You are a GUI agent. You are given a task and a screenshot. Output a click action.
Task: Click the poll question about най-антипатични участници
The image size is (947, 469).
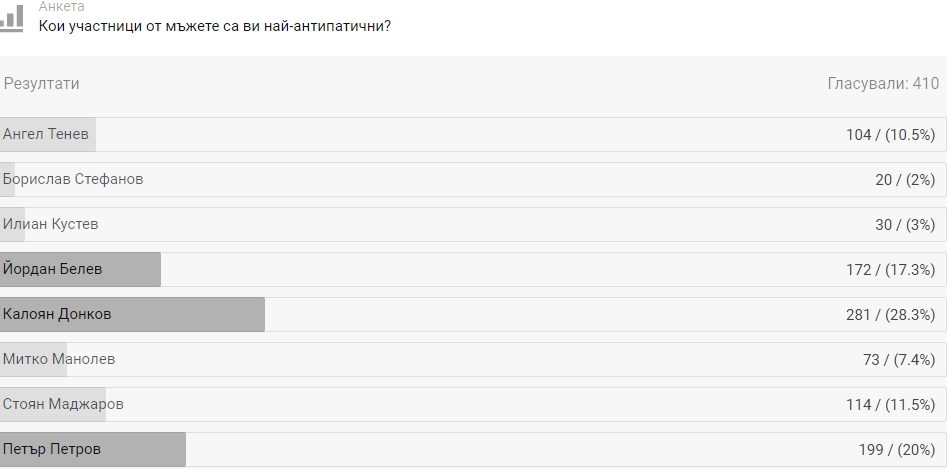coord(215,27)
